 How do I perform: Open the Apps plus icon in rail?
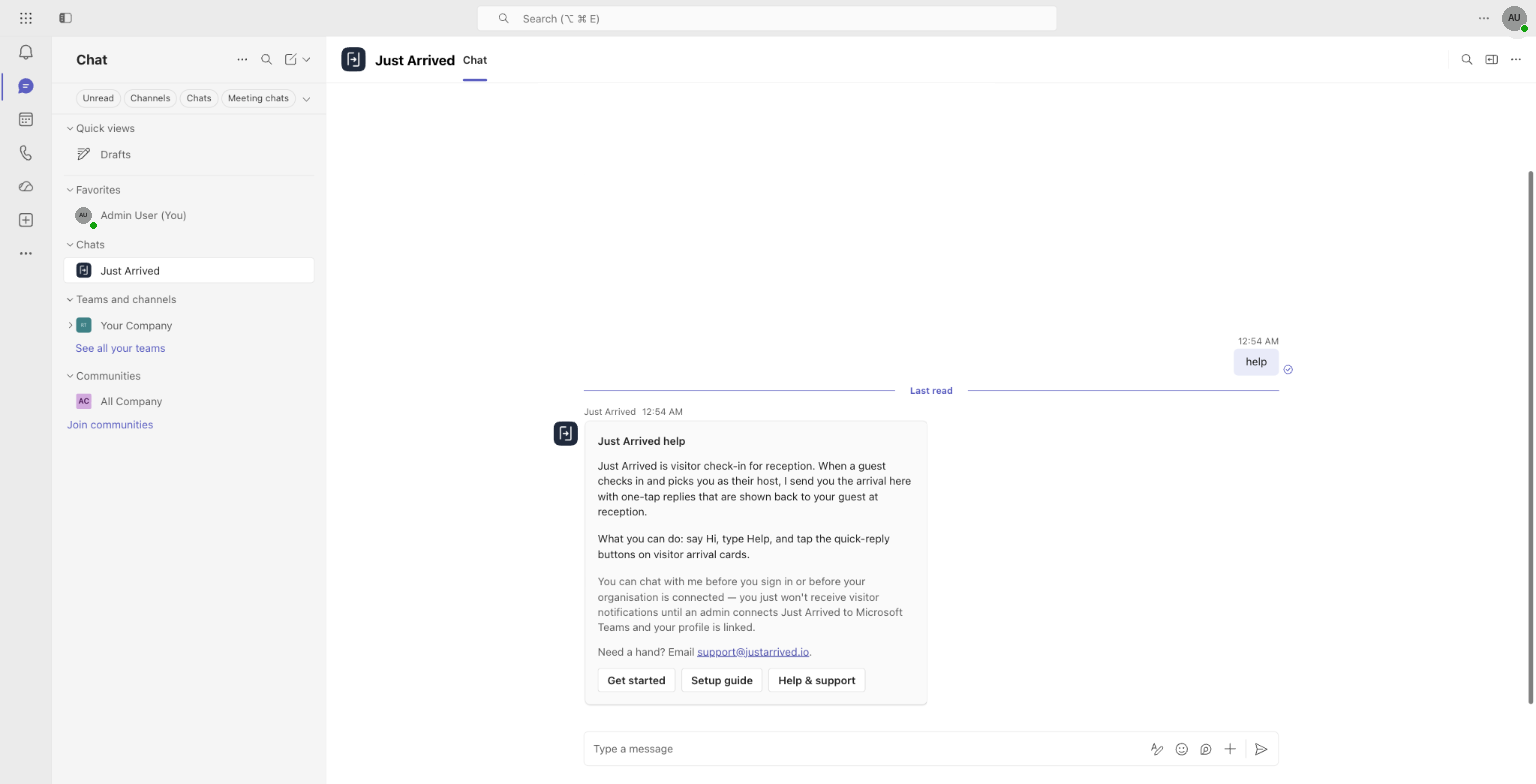point(26,220)
